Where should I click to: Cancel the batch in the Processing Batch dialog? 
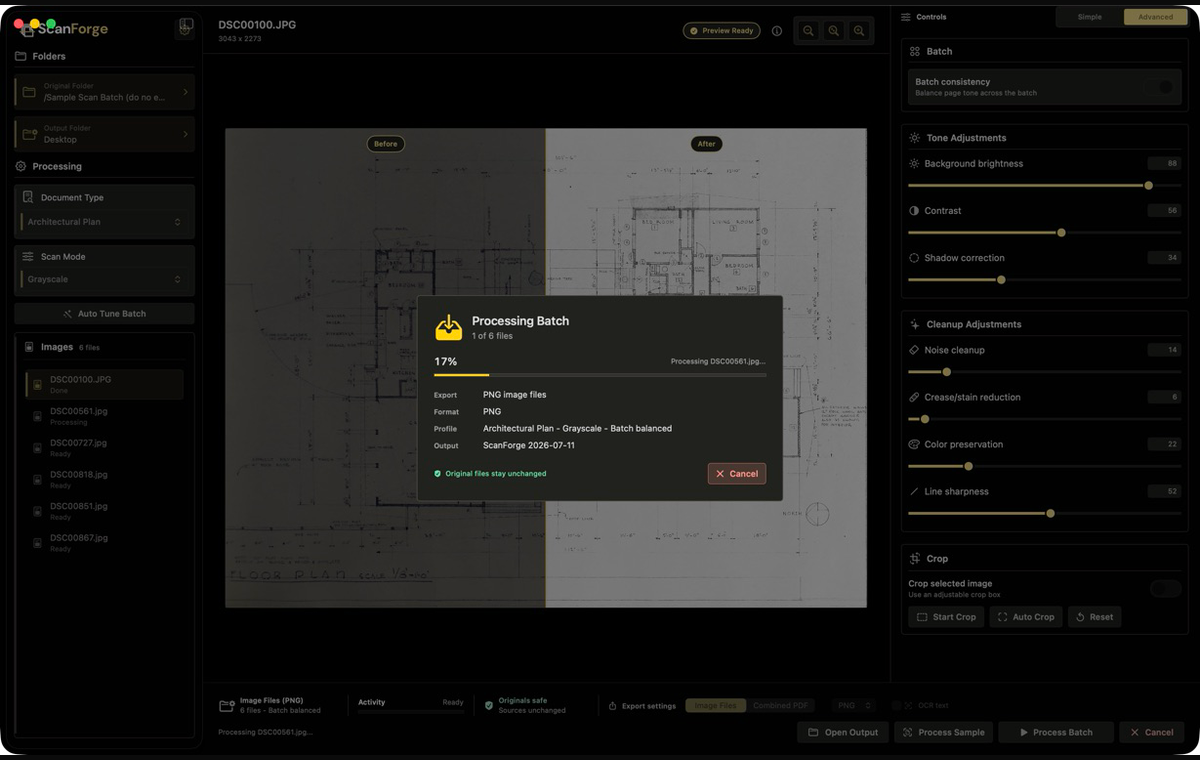[x=737, y=474]
